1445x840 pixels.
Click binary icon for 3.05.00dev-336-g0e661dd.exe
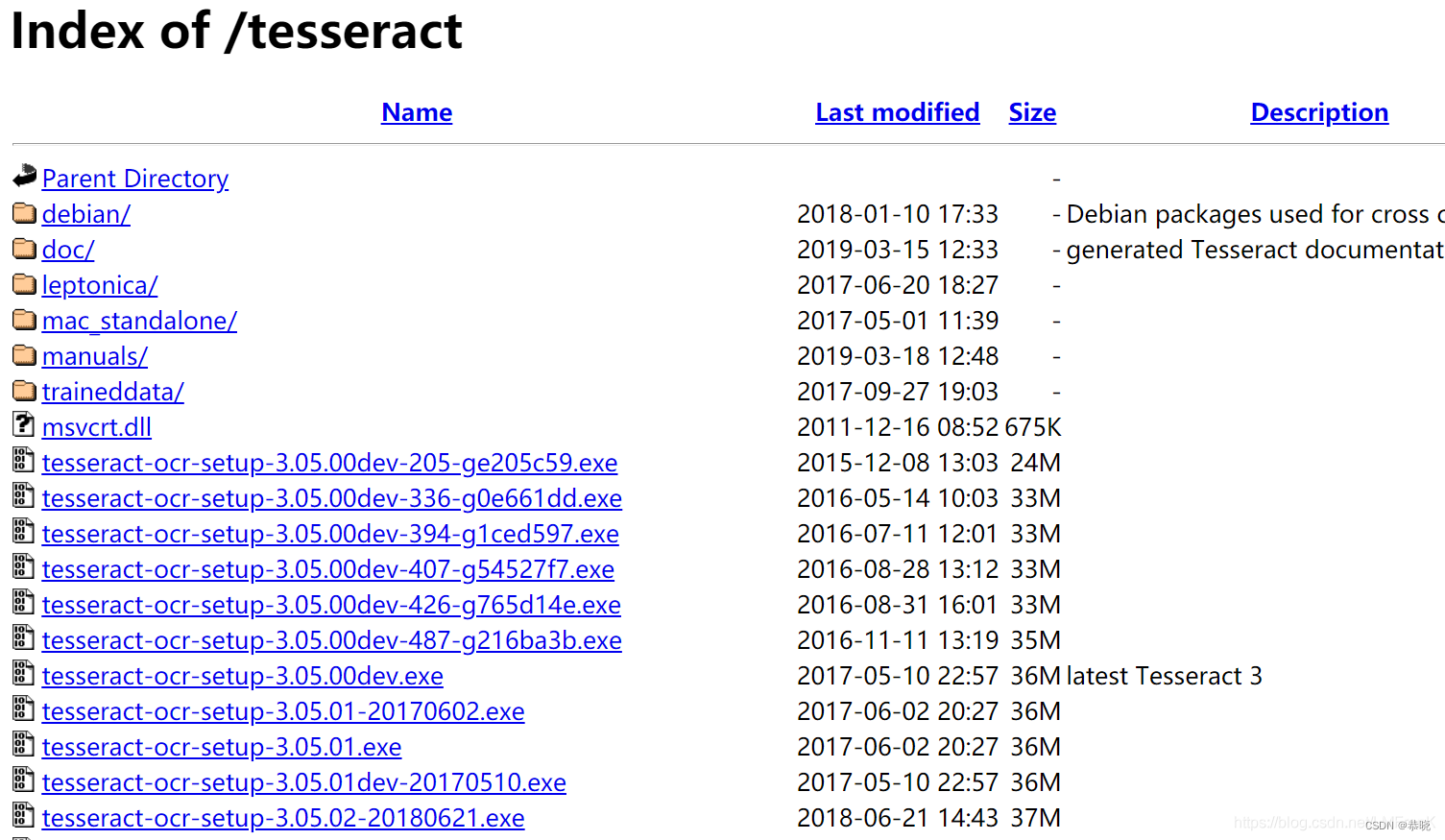click(x=23, y=494)
